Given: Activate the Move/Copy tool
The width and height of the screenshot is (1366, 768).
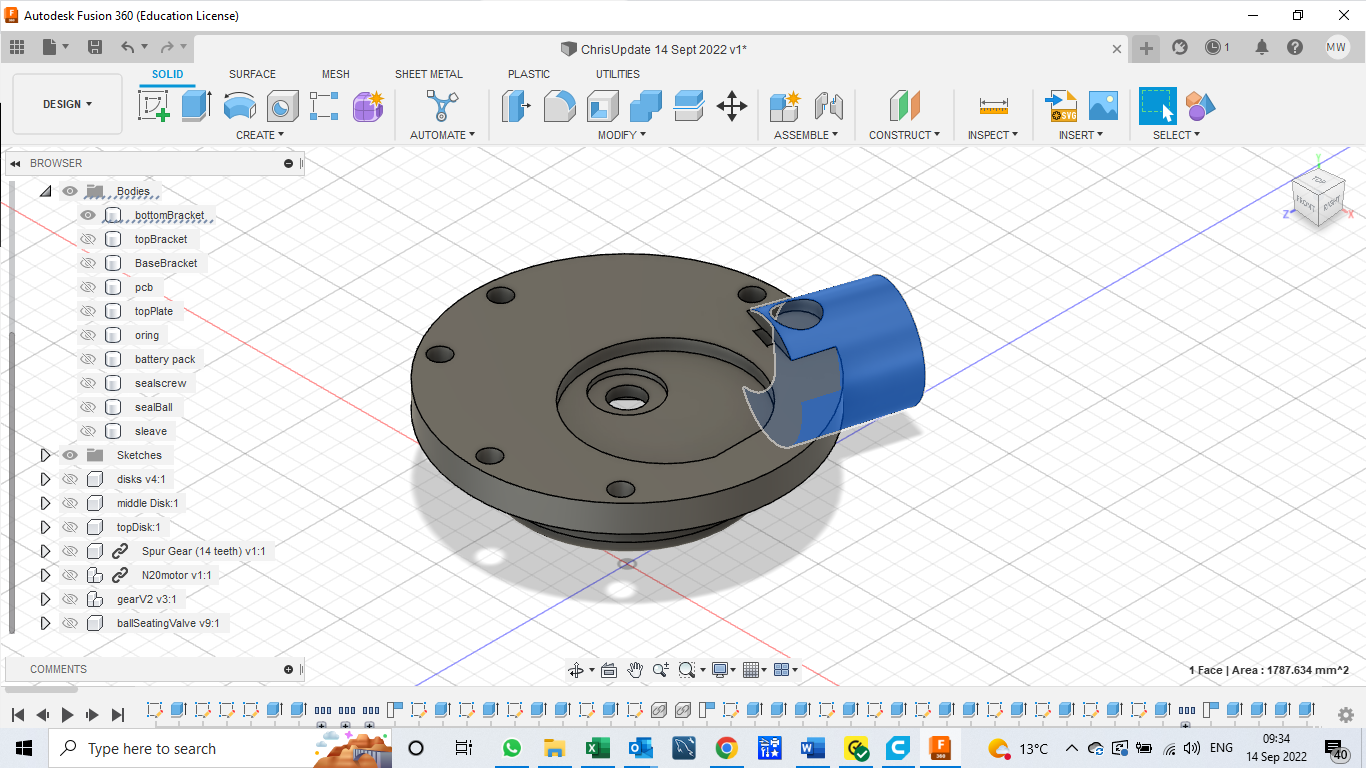Looking at the screenshot, I should tap(732, 105).
